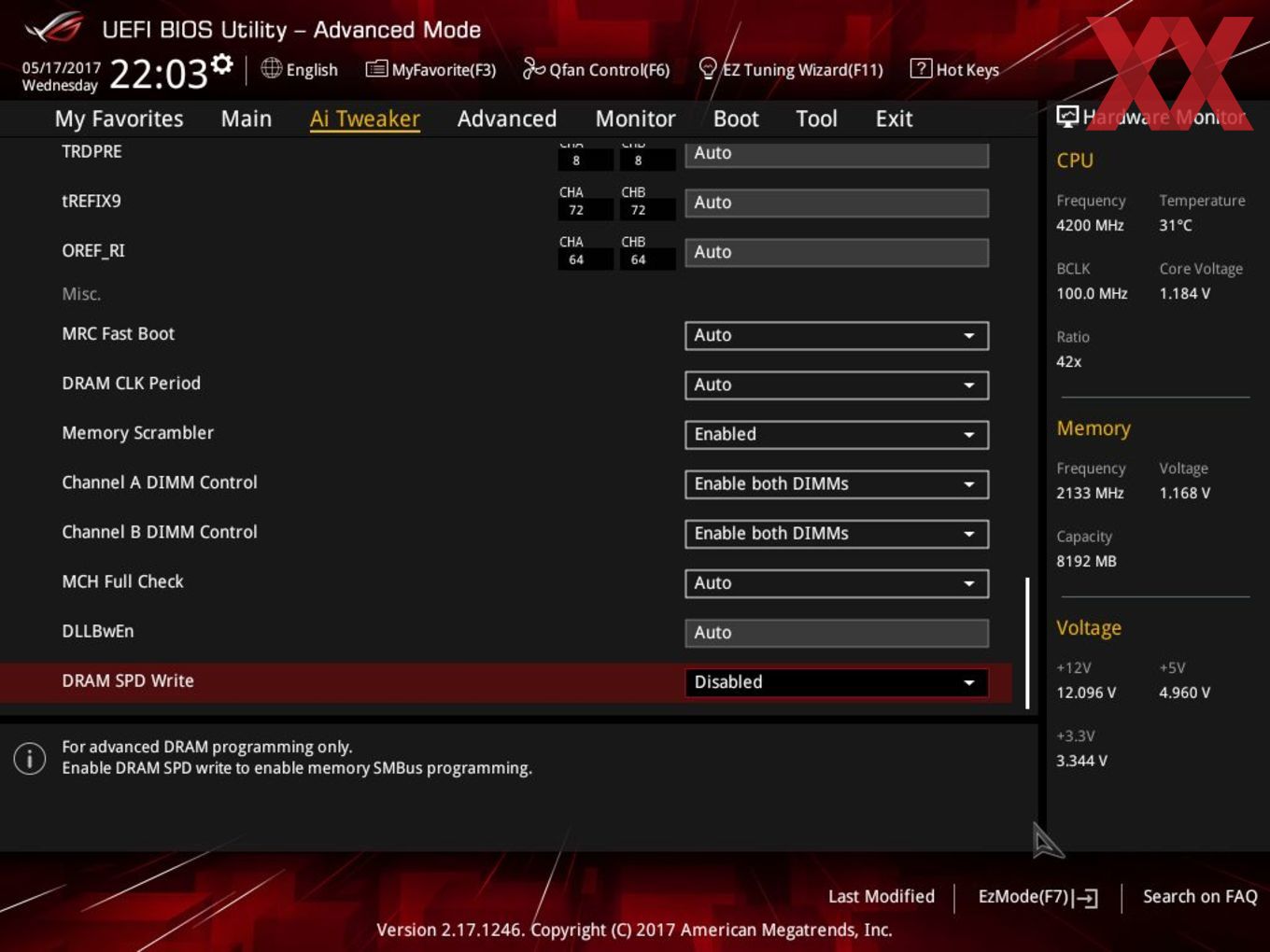The image size is (1270, 952).
Task: Switch to My Favorites tab
Action: (x=119, y=119)
